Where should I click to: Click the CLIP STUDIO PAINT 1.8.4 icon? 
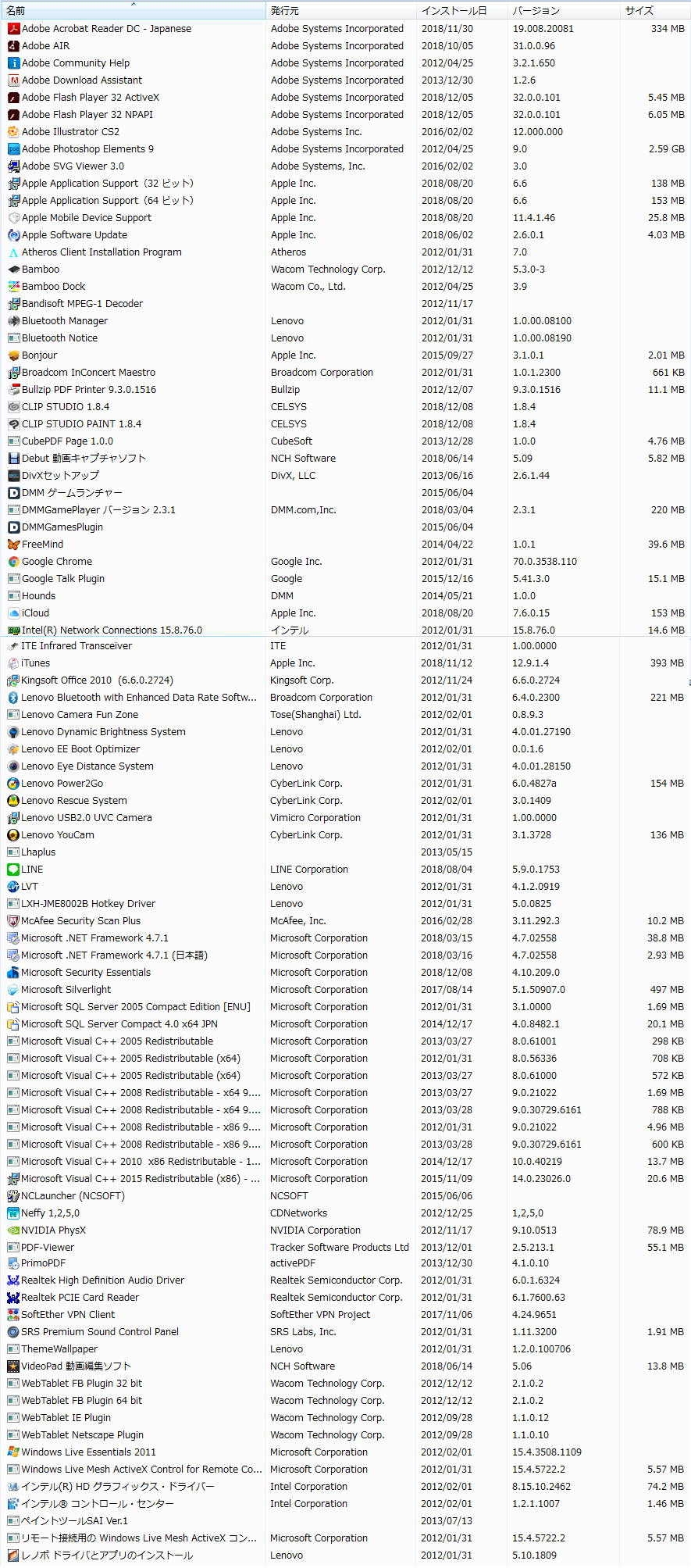coord(13,423)
